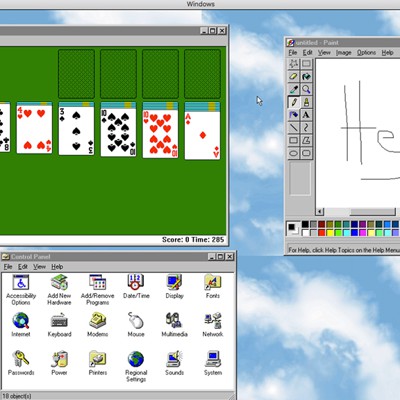Image resolution: width=400 pixels, height=400 pixels.
Task: Select the Brush tool in Paint
Action: [306, 102]
